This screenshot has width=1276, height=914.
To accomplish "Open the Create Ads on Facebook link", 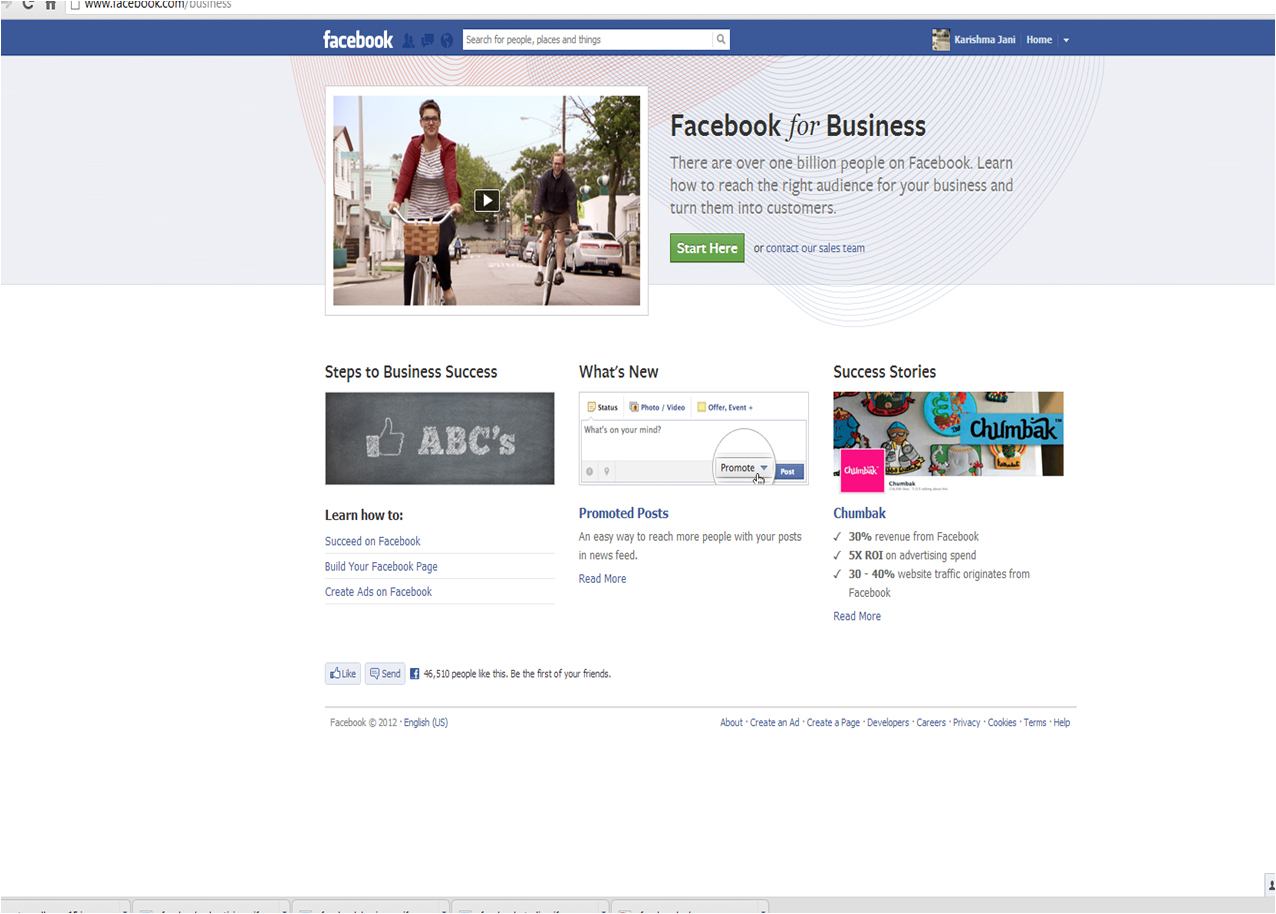I will (x=378, y=592).
